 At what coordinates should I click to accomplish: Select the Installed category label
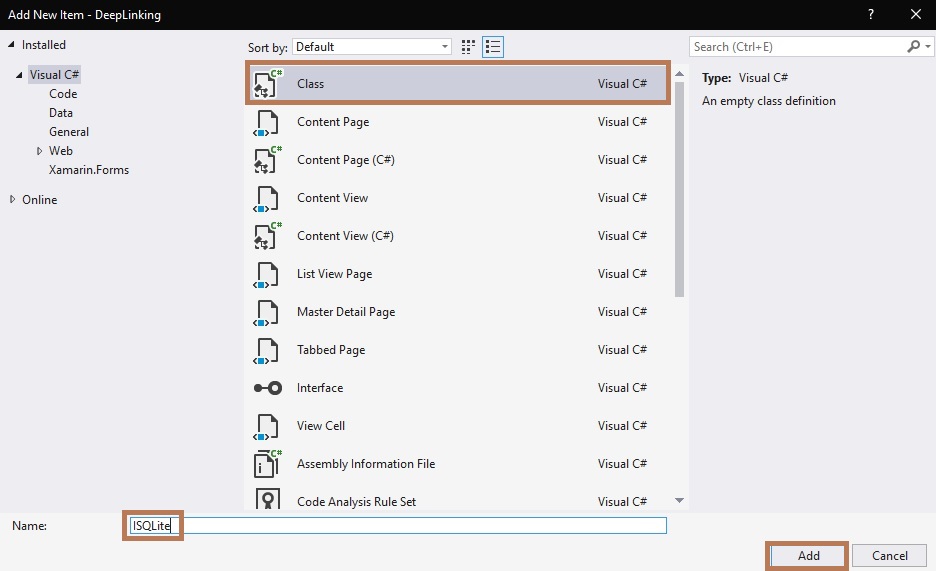pos(44,45)
